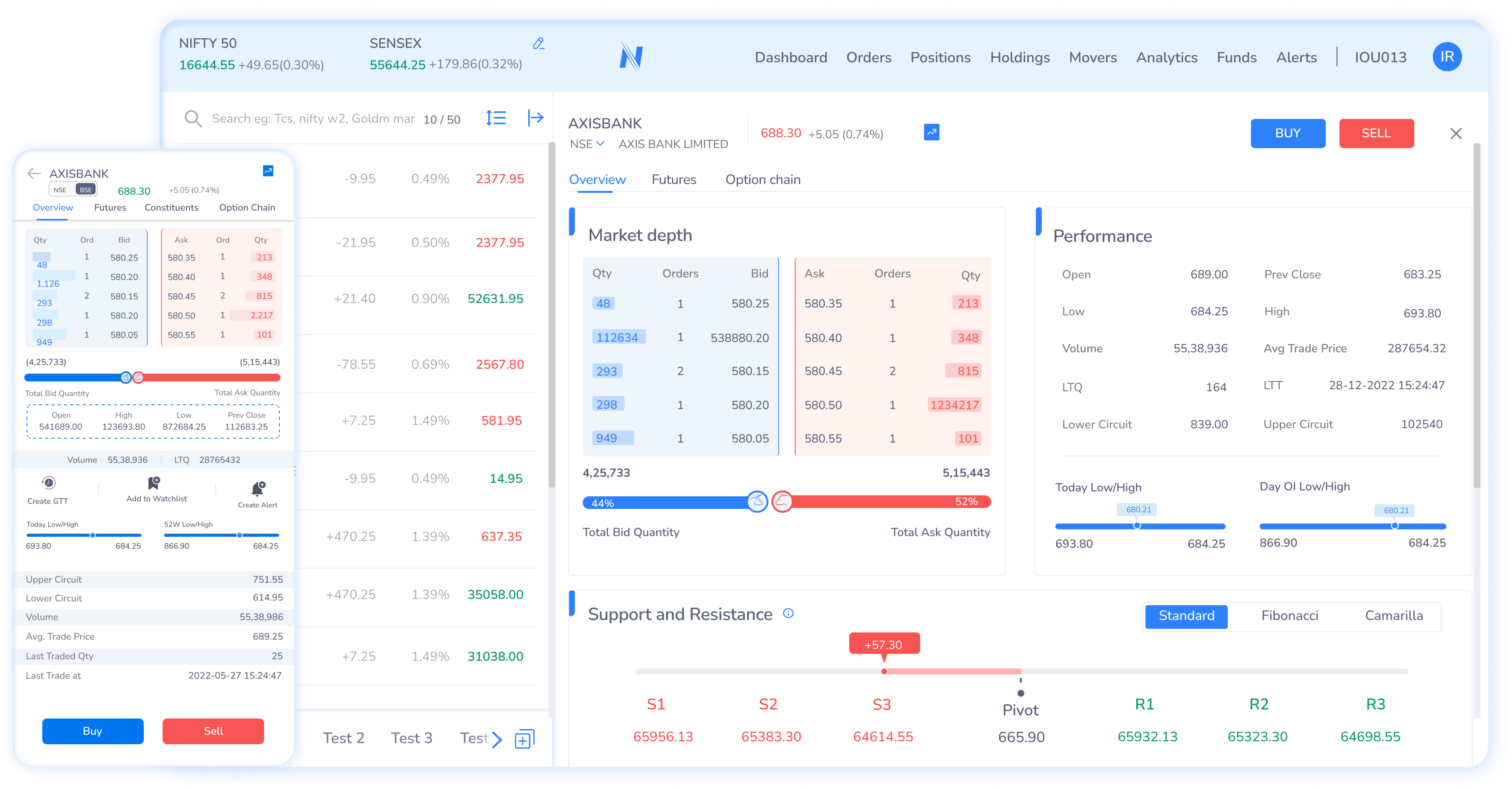
Task: Click the edit pencil icon beside SENSEX
Action: pos(538,43)
